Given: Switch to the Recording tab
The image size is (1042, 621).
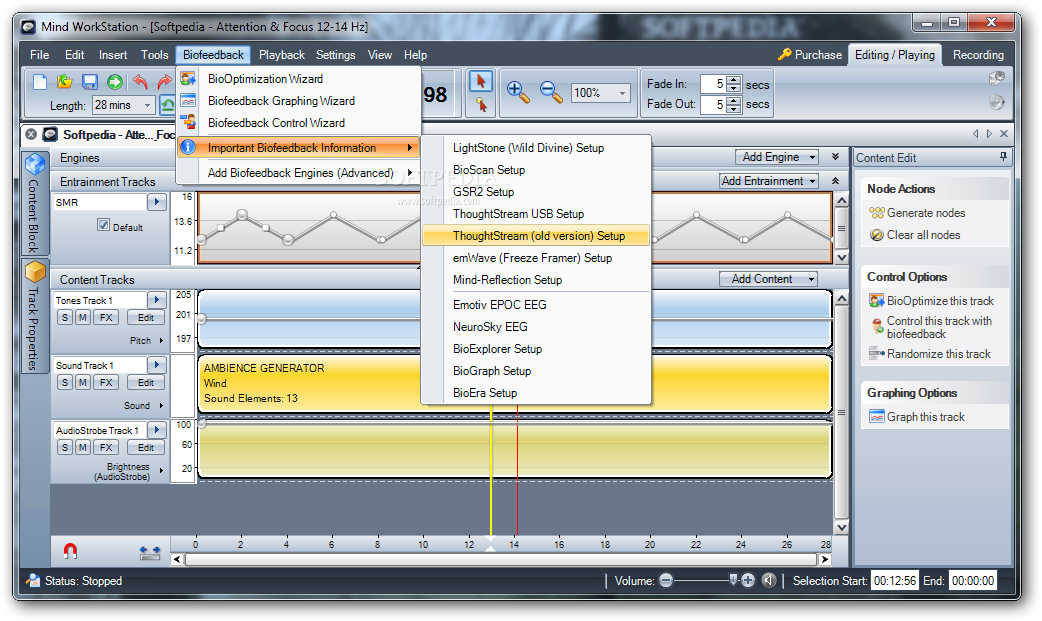Looking at the screenshot, I should [x=978, y=55].
